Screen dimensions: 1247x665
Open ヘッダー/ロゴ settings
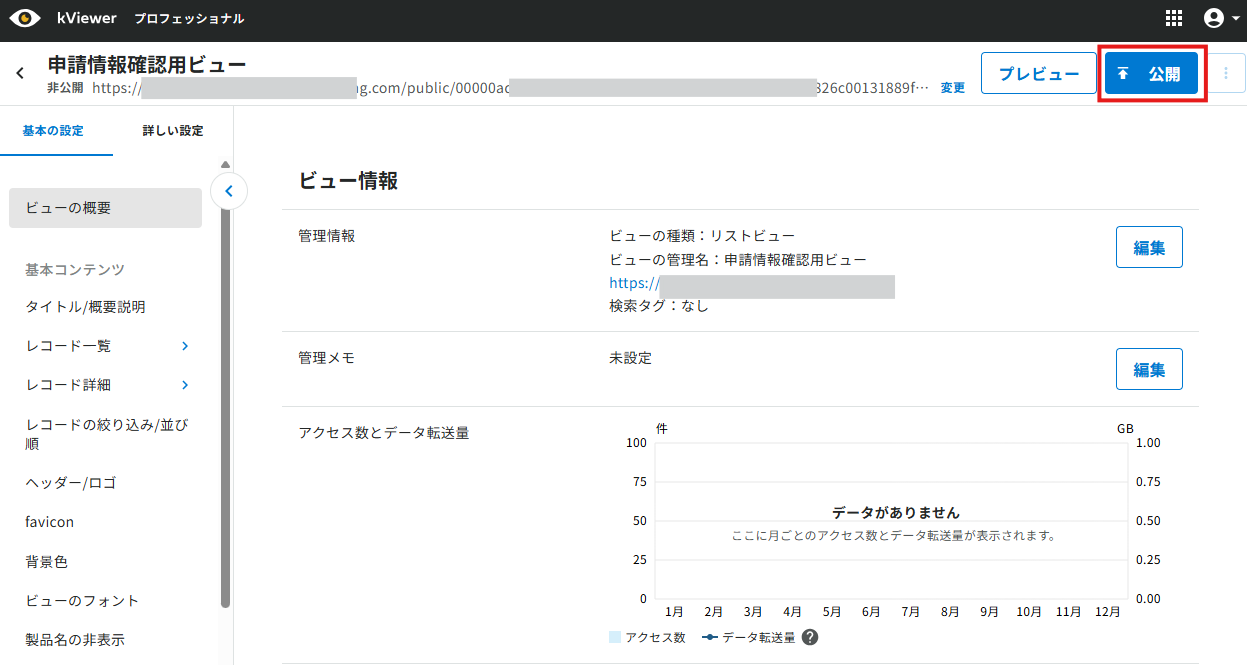click(71, 483)
